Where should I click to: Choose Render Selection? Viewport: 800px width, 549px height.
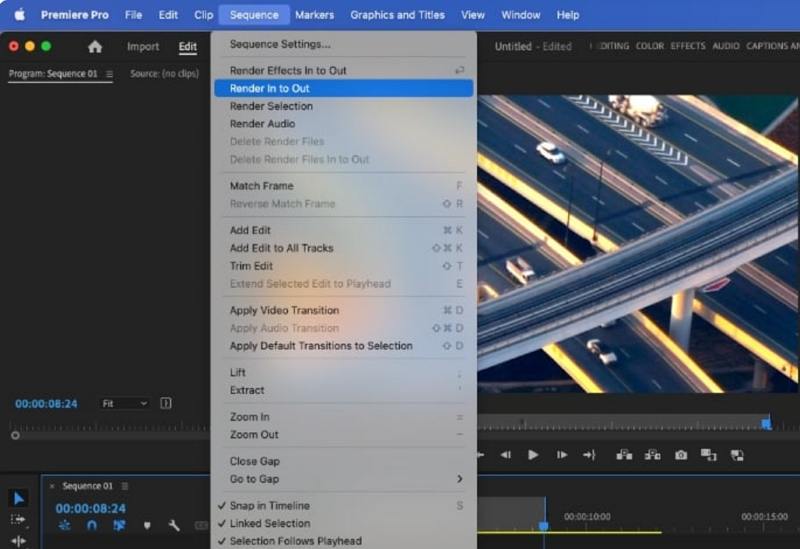[x=344, y=106]
